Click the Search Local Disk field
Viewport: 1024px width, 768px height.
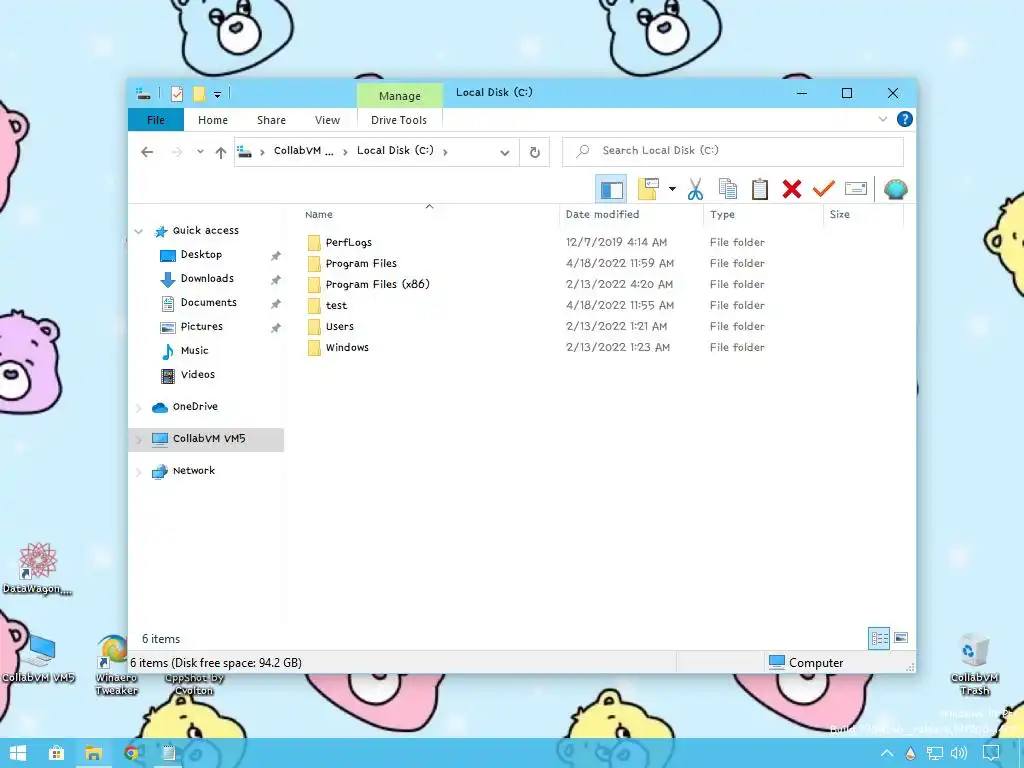click(733, 151)
